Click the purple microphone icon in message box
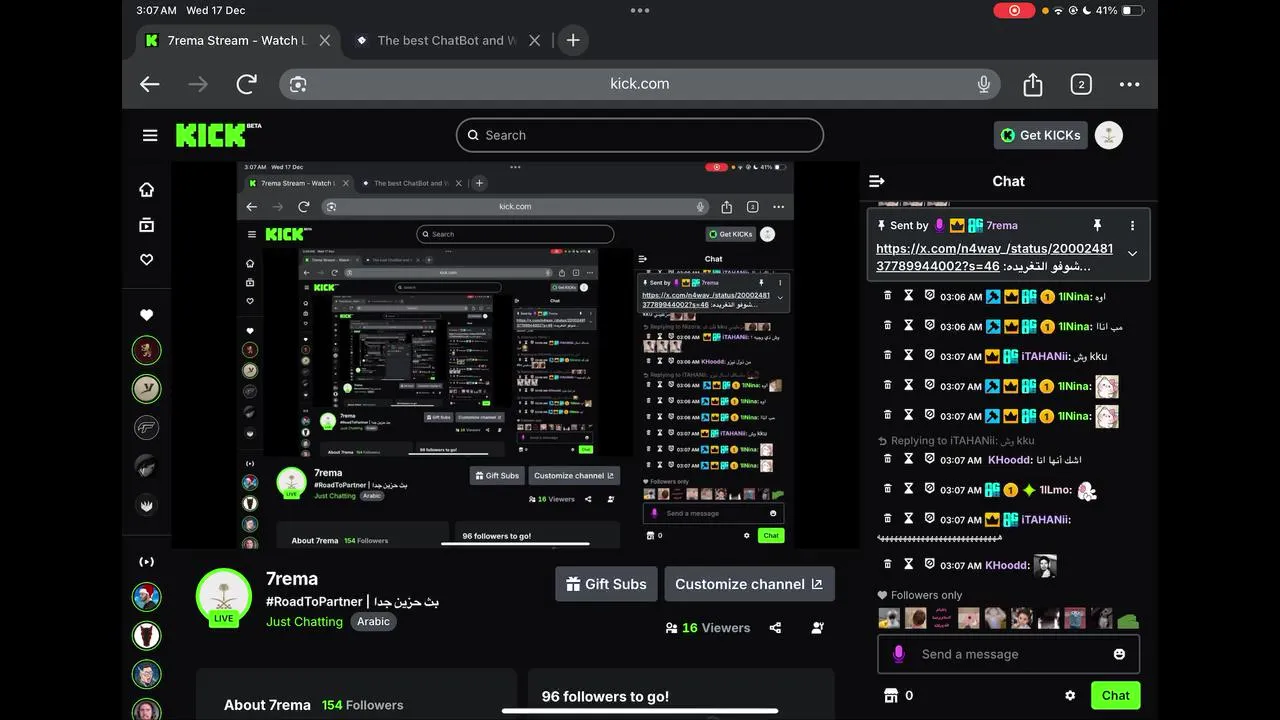Screen dimensions: 1280x720 [898, 654]
